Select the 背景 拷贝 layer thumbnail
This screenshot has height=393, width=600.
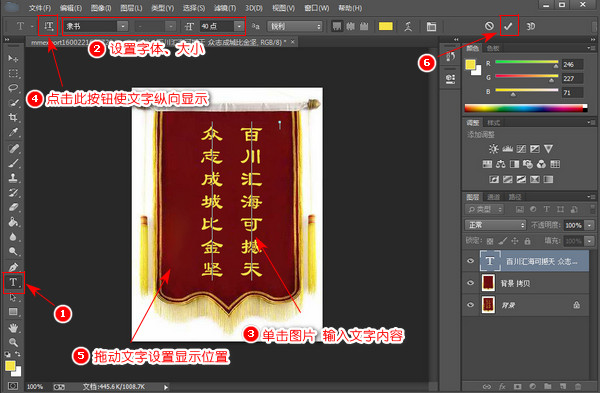click(488, 283)
